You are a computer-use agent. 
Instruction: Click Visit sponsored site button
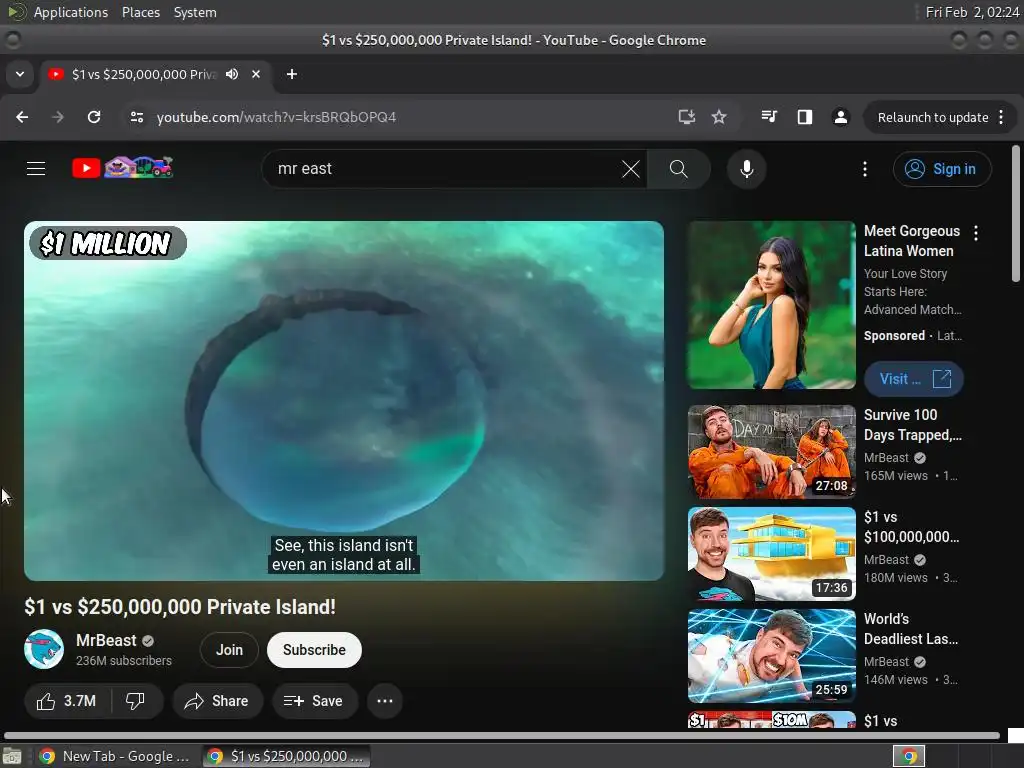(914, 379)
